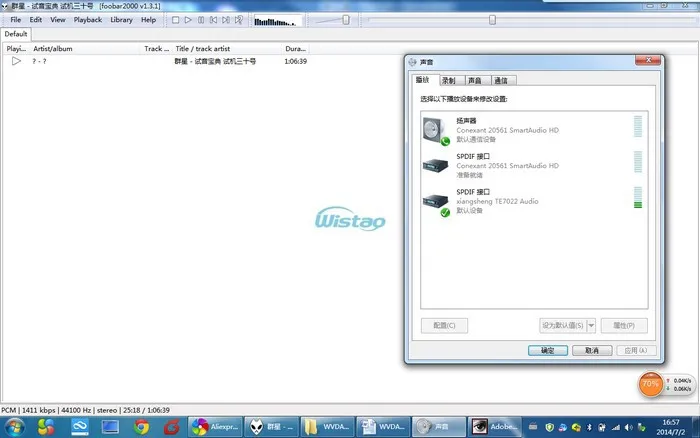Click the level meter beside TE7022 Audio
Image resolution: width=700 pixels, height=438 pixels.
[638, 197]
